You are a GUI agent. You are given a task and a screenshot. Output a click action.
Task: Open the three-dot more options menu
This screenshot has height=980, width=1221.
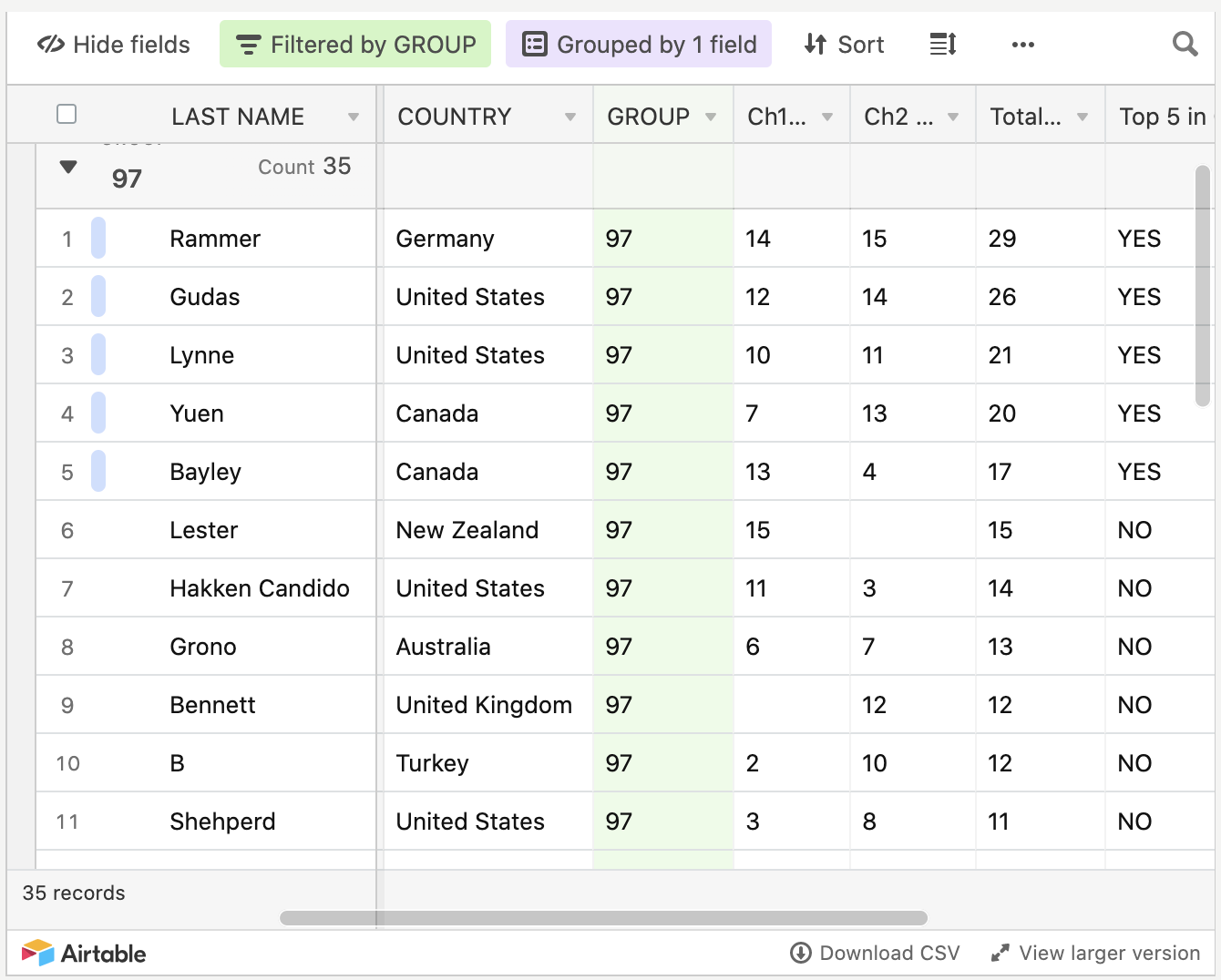tap(1022, 45)
